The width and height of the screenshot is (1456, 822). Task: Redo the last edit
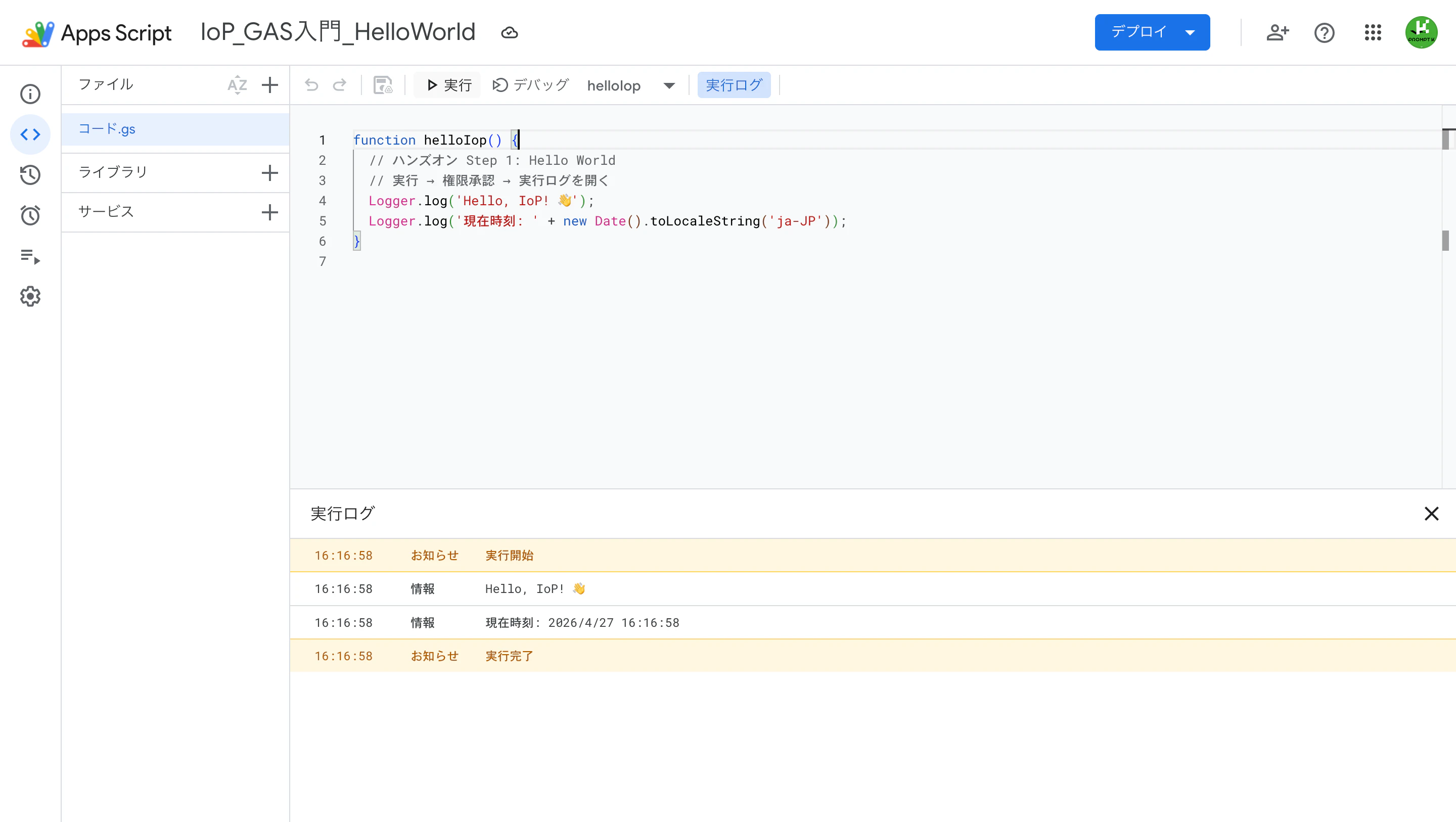[340, 85]
